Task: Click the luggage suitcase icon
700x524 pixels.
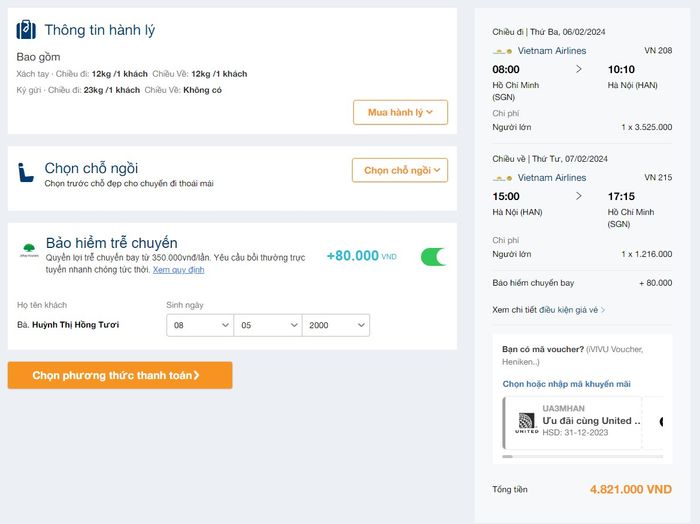Action: coord(26,30)
